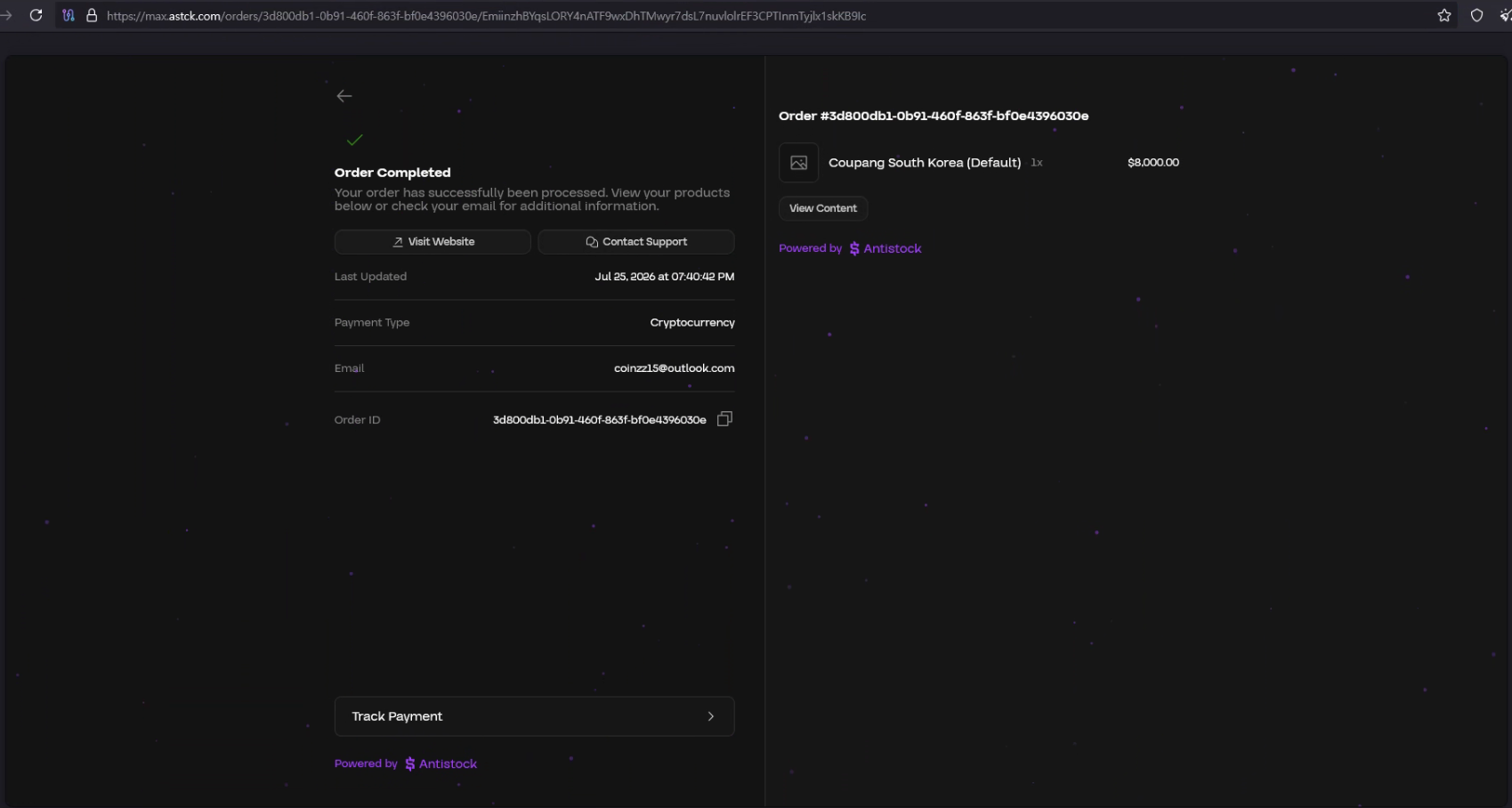The width and height of the screenshot is (1512, 808).
Task: Click the padlock site security icon
Action: pyautogui.click(x=92, y=15)
